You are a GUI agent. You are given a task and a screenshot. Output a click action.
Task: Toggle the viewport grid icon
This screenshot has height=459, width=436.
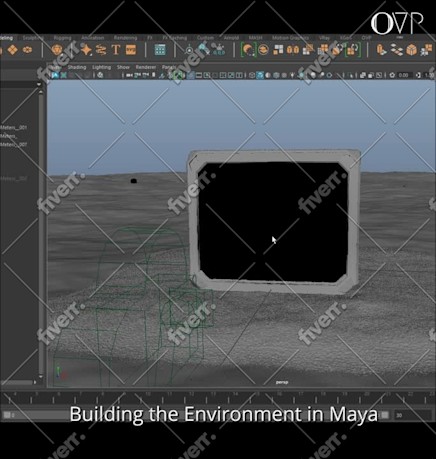point(191,76)
